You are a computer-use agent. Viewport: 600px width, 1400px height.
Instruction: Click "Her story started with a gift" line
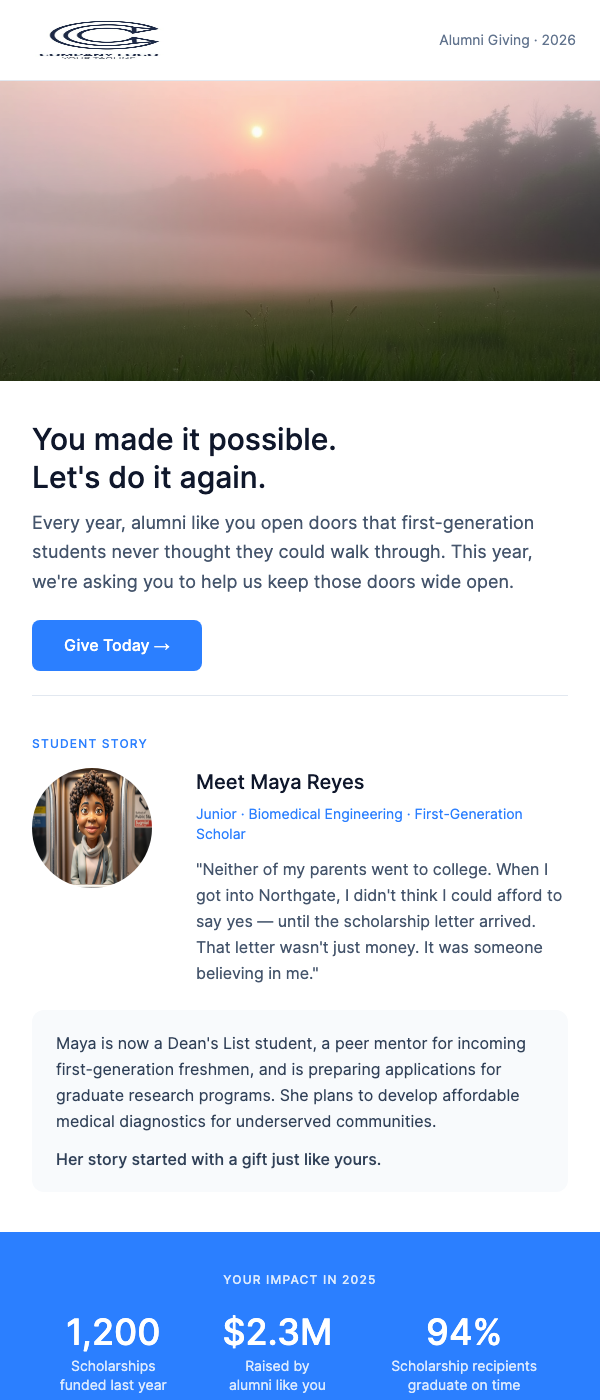coord(219,1160)
